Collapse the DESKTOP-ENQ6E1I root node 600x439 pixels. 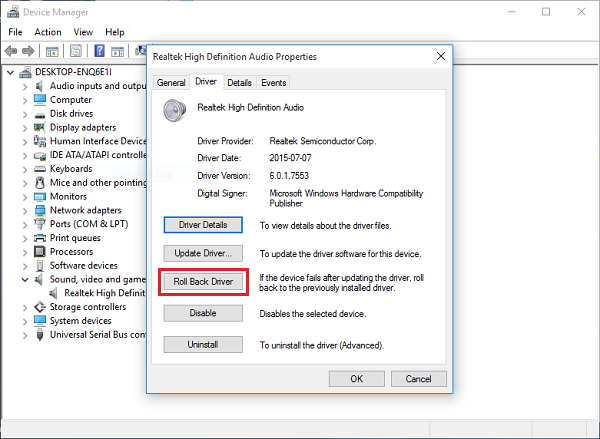pyautogui.click(x=10, y=72)
